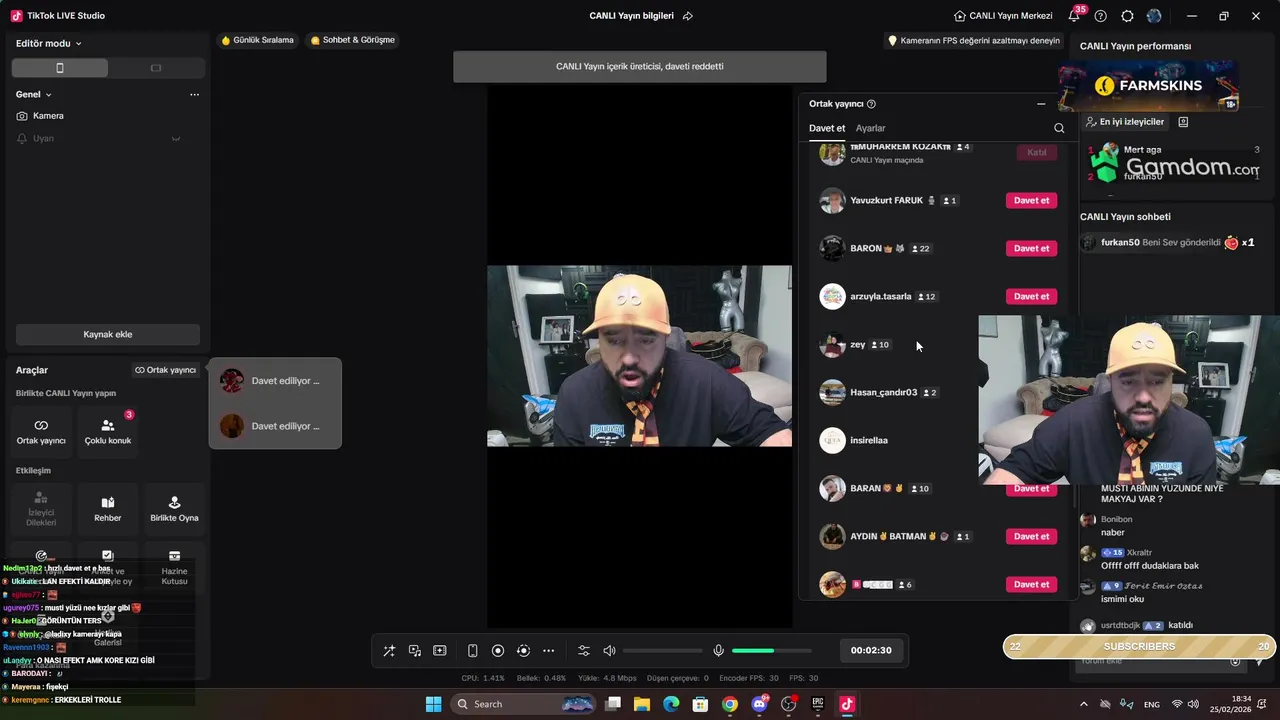This screenshot has width=1280, height=720.
Task: Invite Yavuzkurt FARUK with Davet et
Action: [x=1031, y=200]
